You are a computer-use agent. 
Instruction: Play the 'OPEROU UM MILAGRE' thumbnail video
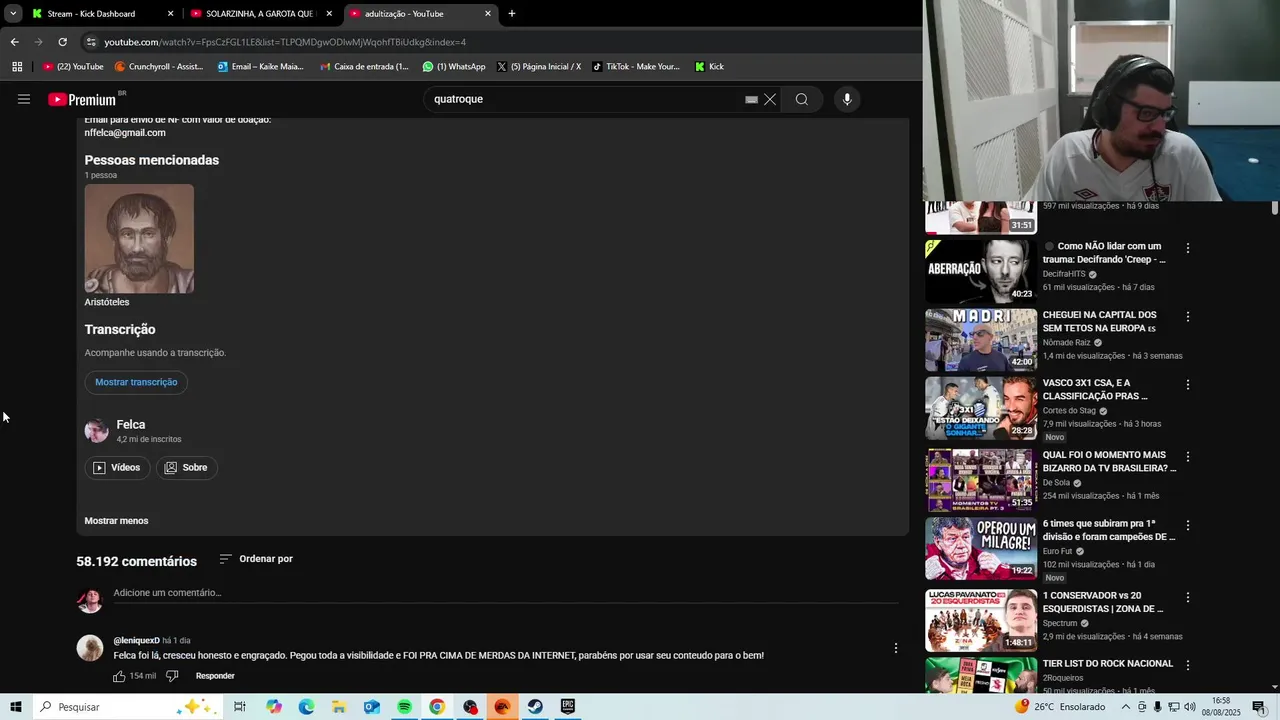(981, 548)
